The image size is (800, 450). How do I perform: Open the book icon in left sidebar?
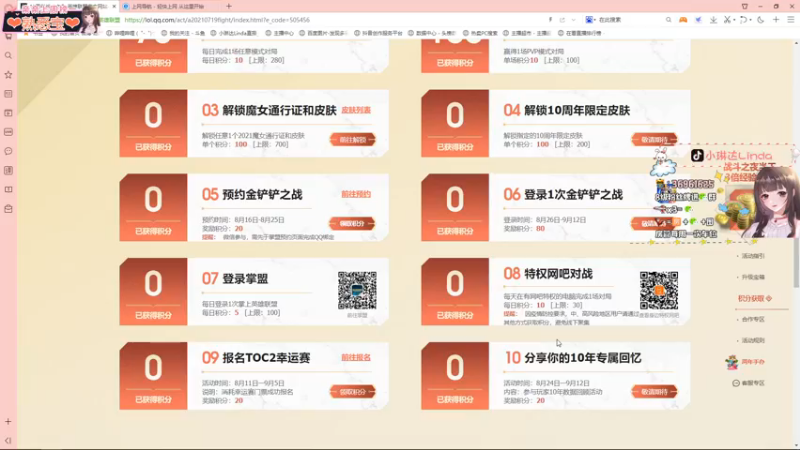[8, 189]
